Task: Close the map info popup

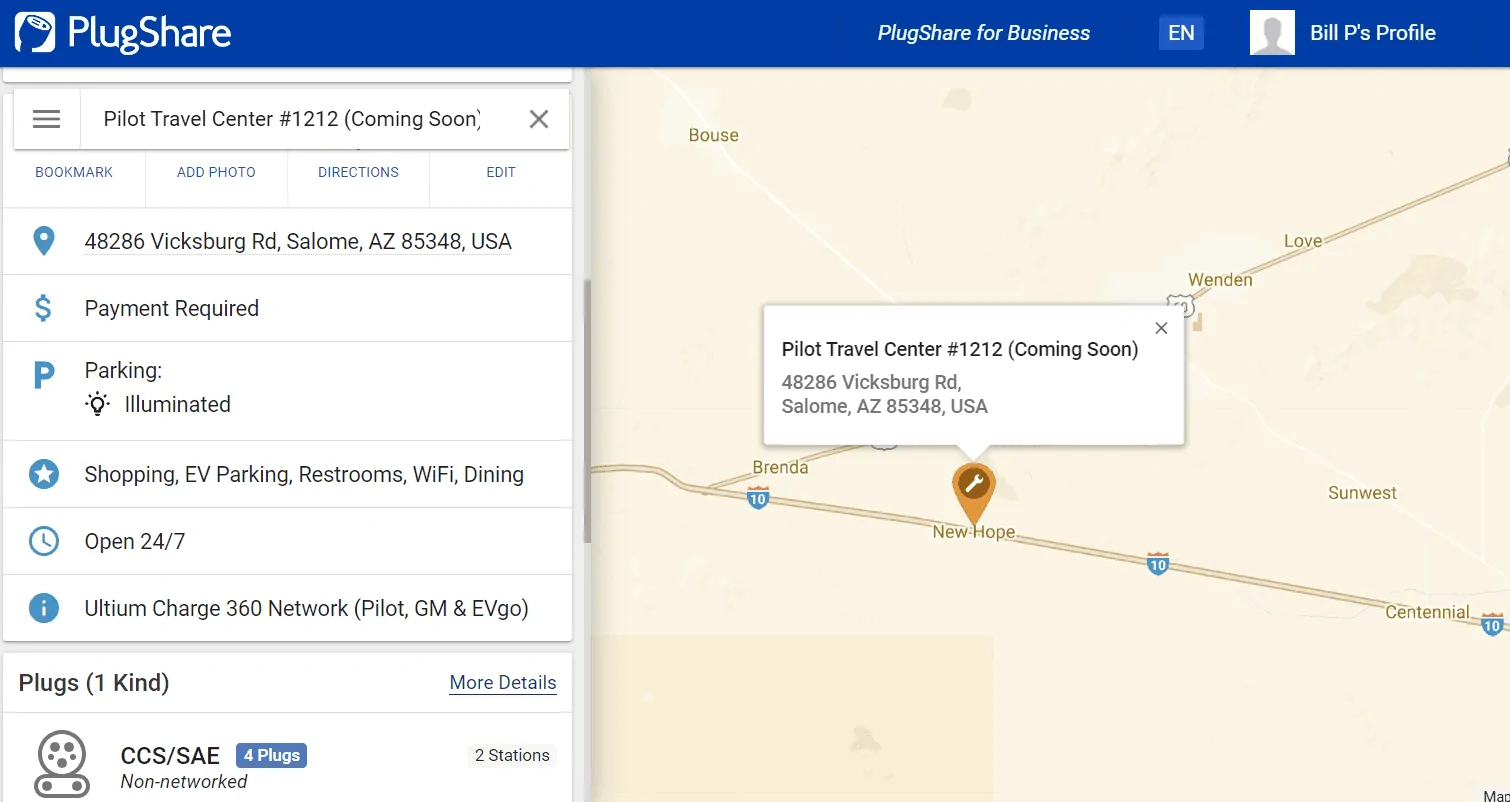Action: click(x=1161, y=328)
